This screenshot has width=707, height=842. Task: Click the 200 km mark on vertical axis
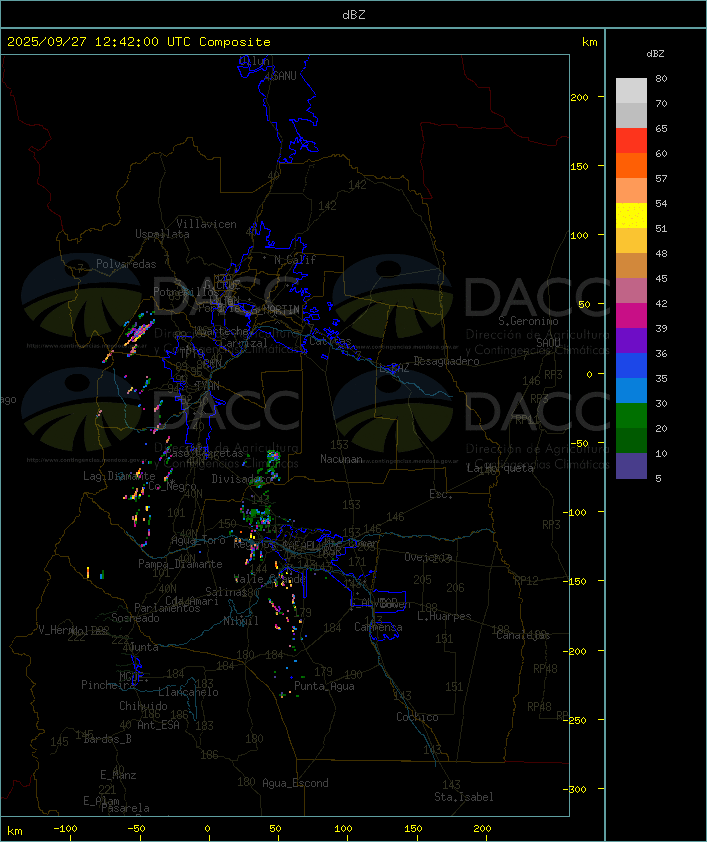tap(580, 97)
